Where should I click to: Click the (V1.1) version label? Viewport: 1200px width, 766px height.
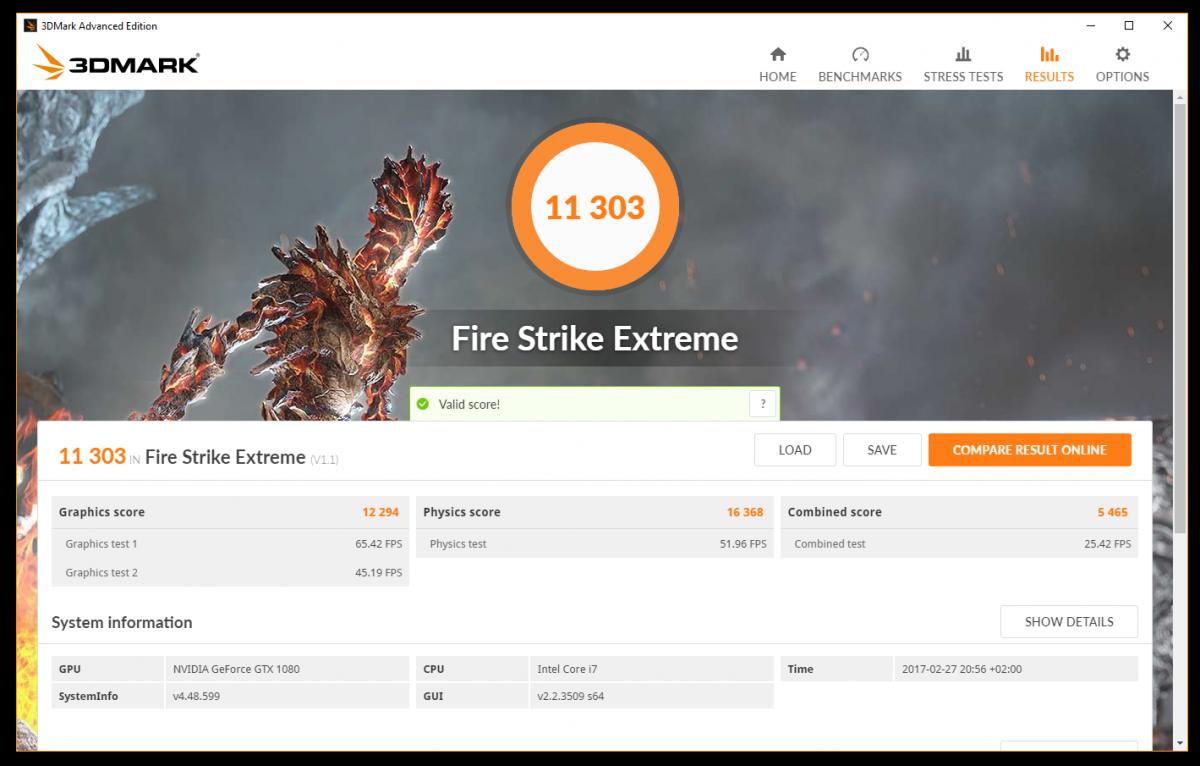pos(324,460)
